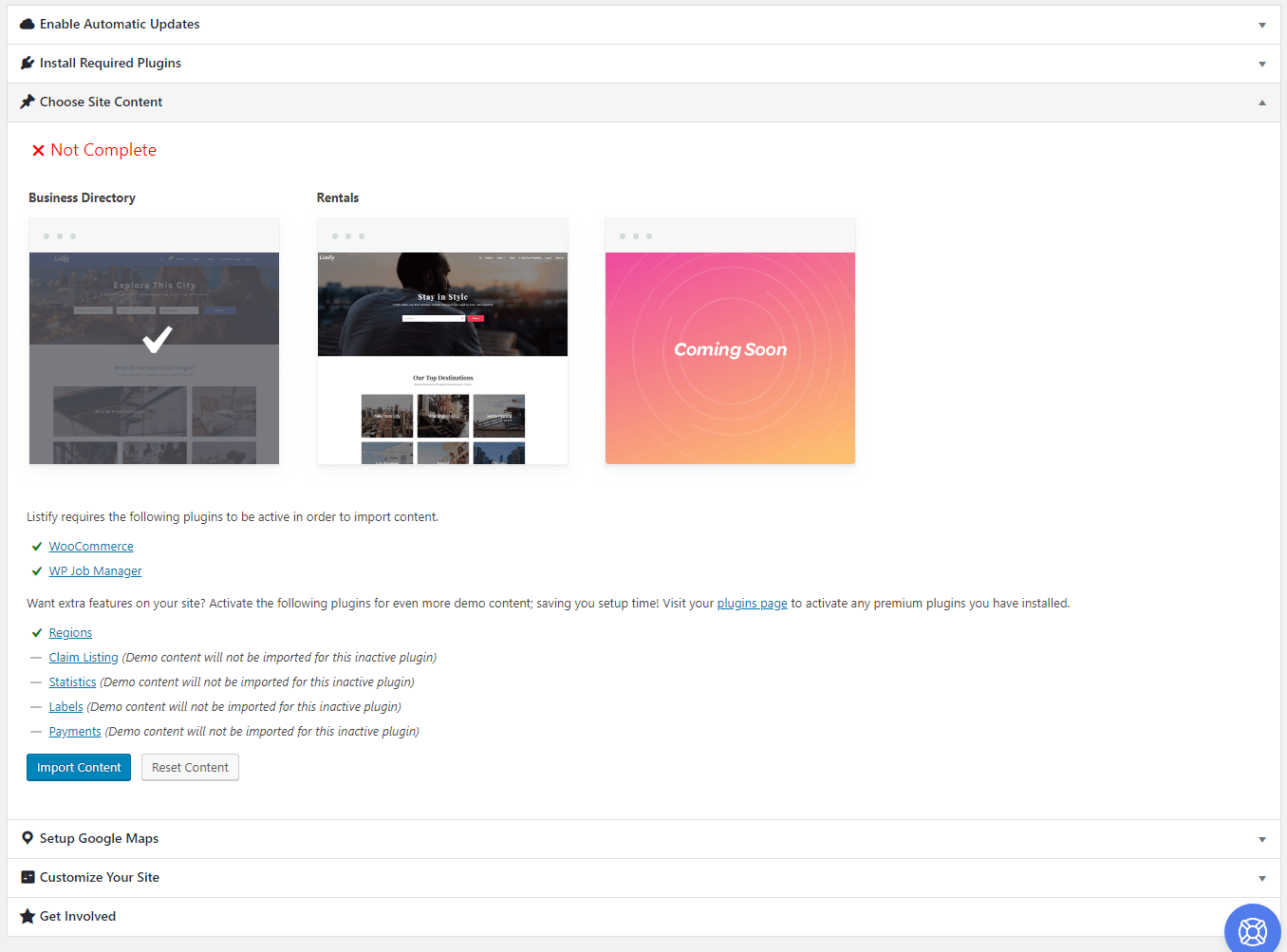Expand the Enable Automatic Updates section arrow
The image size is (1287, 952).
(1261, 26)
